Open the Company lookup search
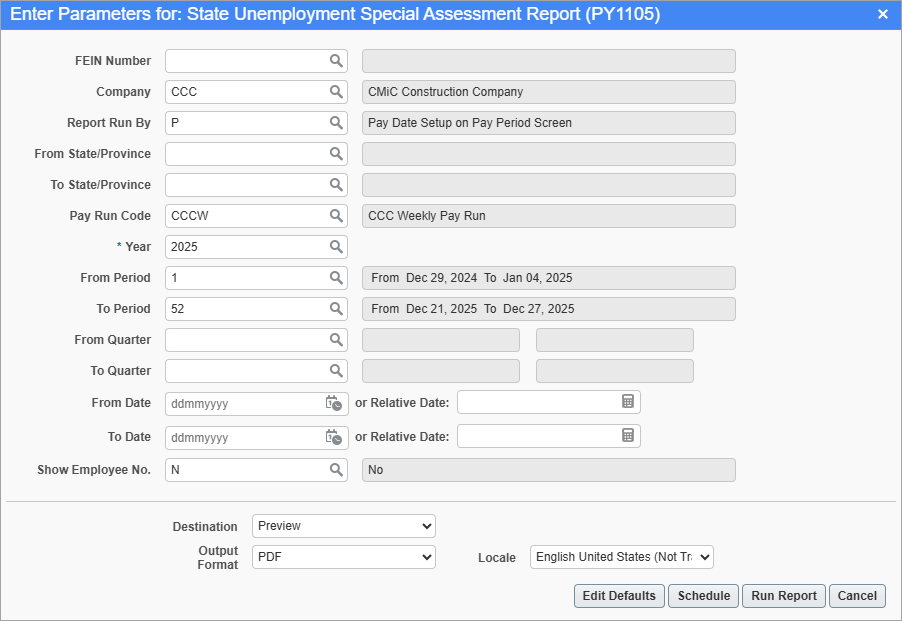The height and width of the screenshot is (621, 902). [x=336, y=92]
